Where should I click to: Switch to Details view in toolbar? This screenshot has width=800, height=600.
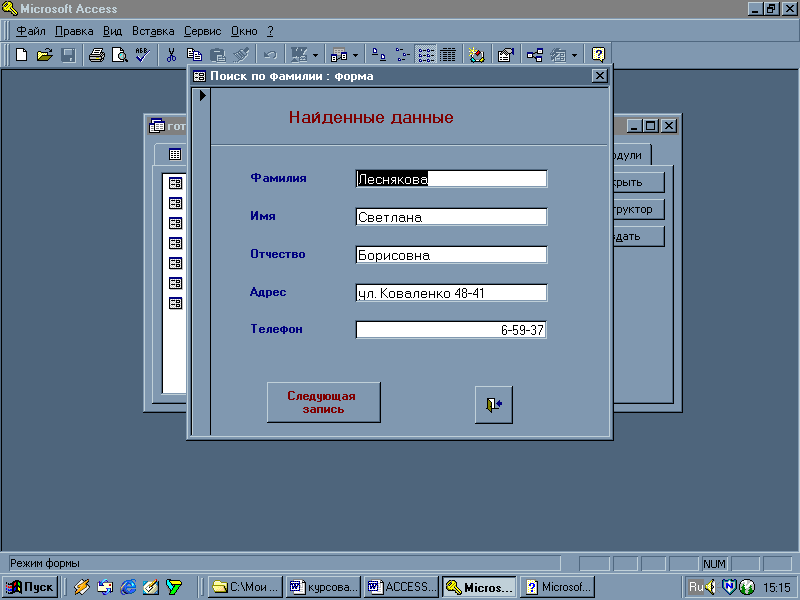[x=448, y=55]
